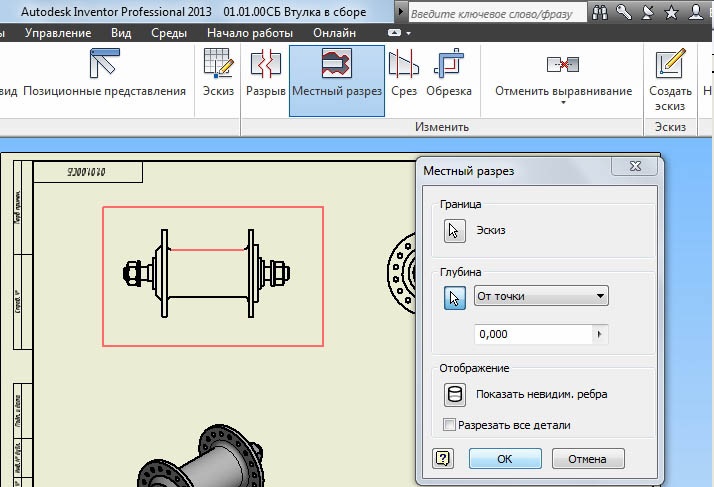The image size is (714, 487).
Task: Click Создать эскиз (Create Sketch) icon
Action: click(669, 79)
